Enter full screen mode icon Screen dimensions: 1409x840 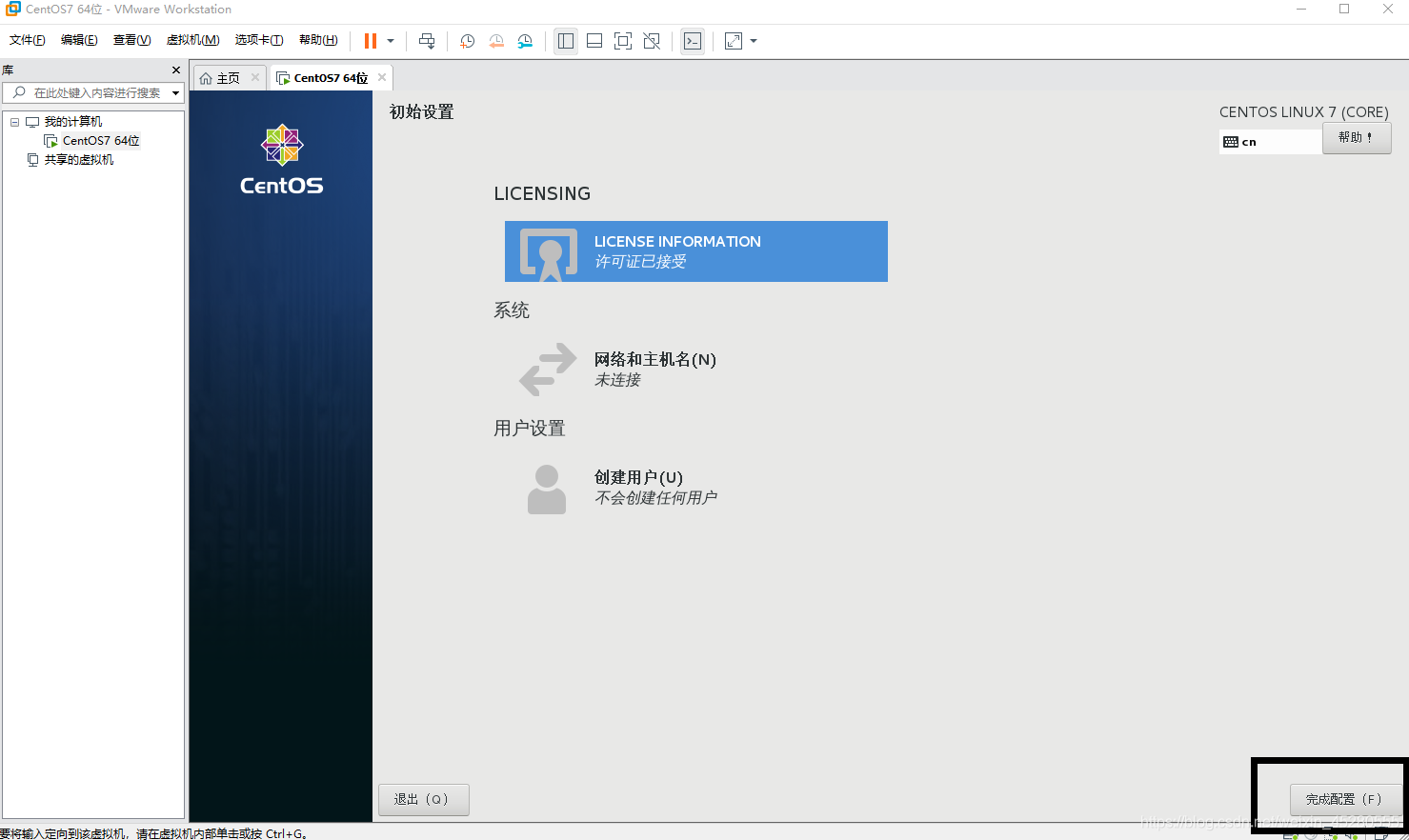coord(623,41)
